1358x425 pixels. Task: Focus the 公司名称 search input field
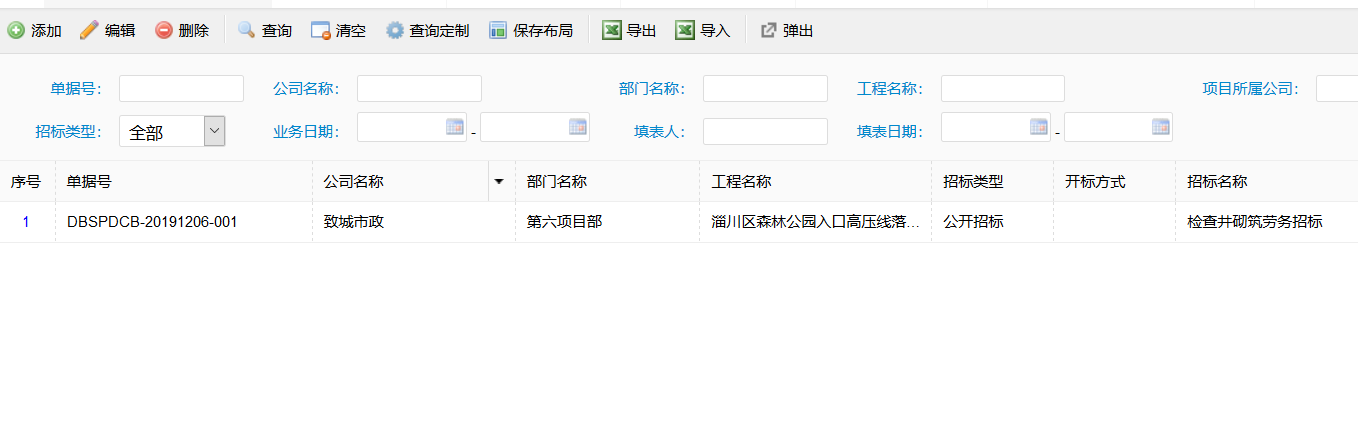(x=419, y=88)
